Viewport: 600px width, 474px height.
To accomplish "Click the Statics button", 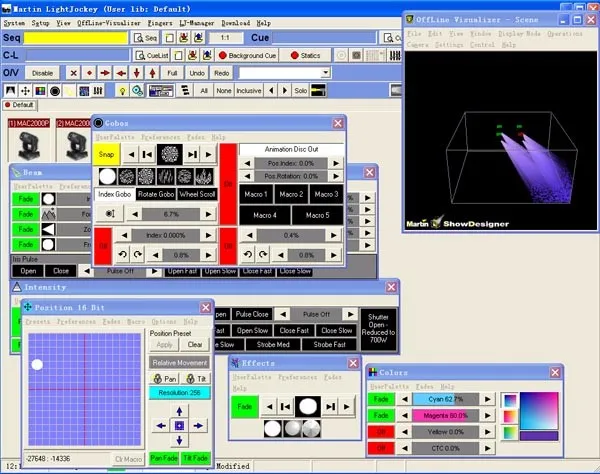I will (x=305, y=55).
